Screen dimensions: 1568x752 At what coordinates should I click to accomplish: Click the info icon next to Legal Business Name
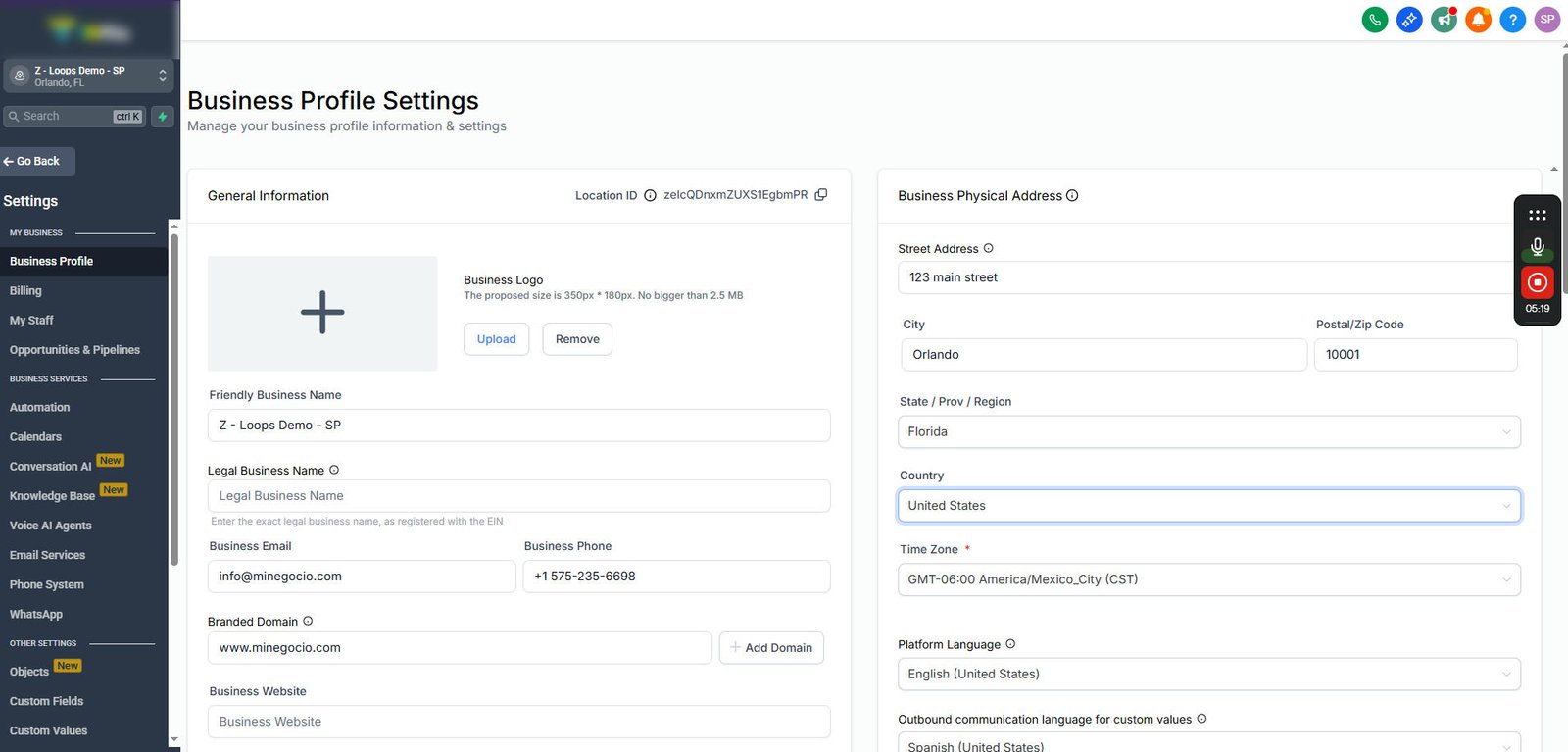334,470
